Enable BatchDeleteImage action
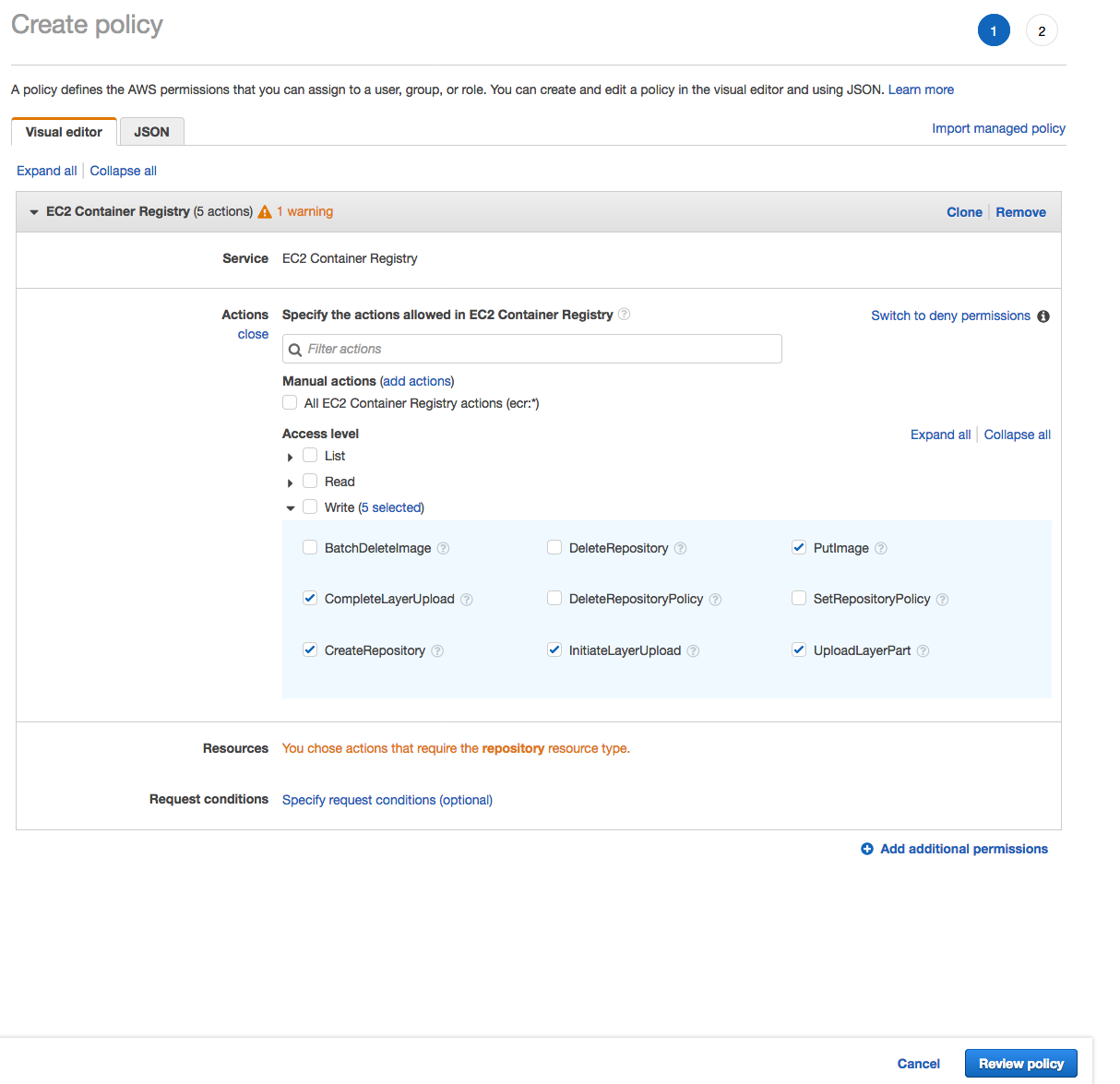 [x=310, y=547]
